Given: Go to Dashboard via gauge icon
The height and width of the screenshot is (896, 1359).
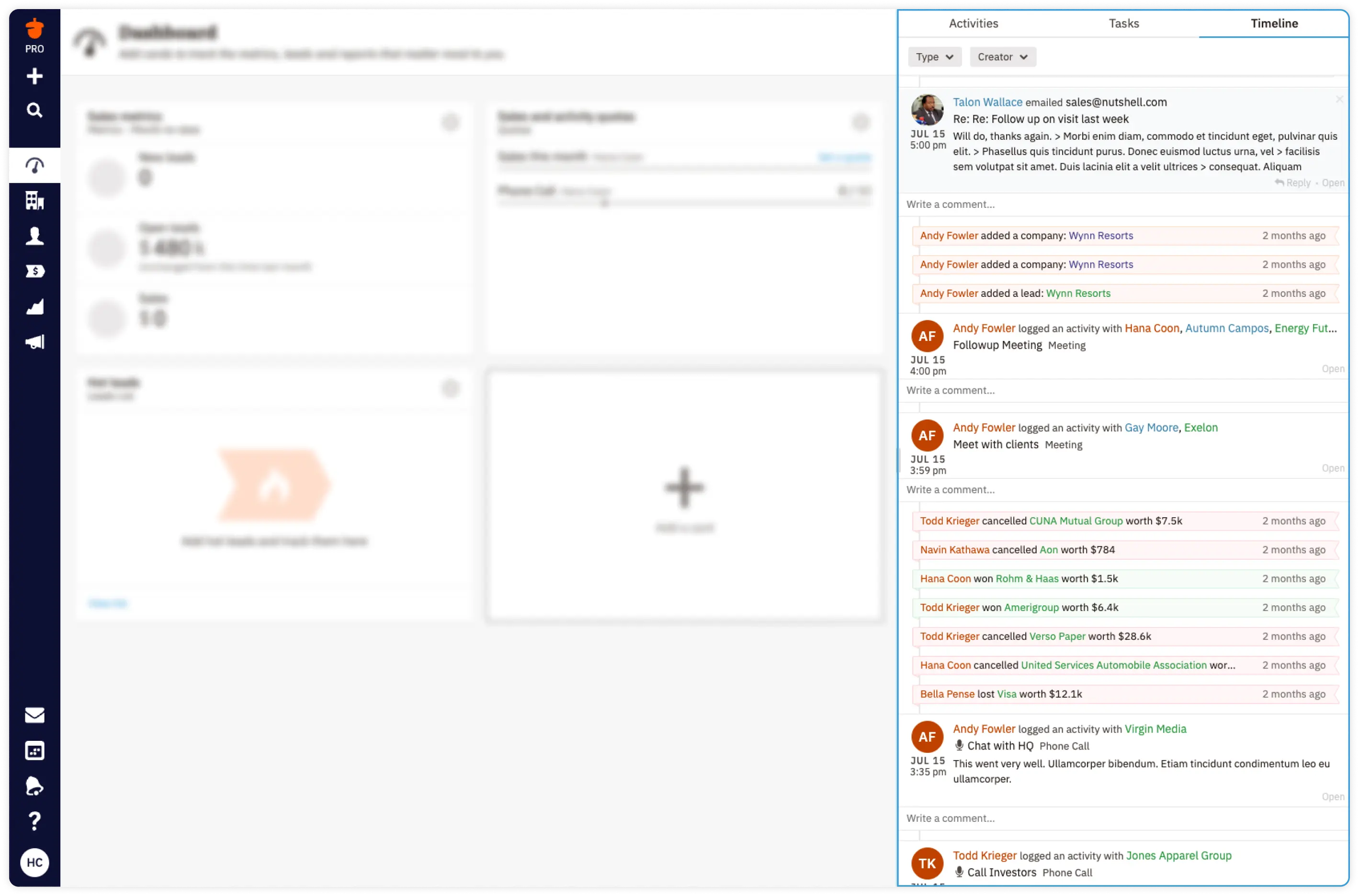Looking at the screenshot, I should pos(34,166).
